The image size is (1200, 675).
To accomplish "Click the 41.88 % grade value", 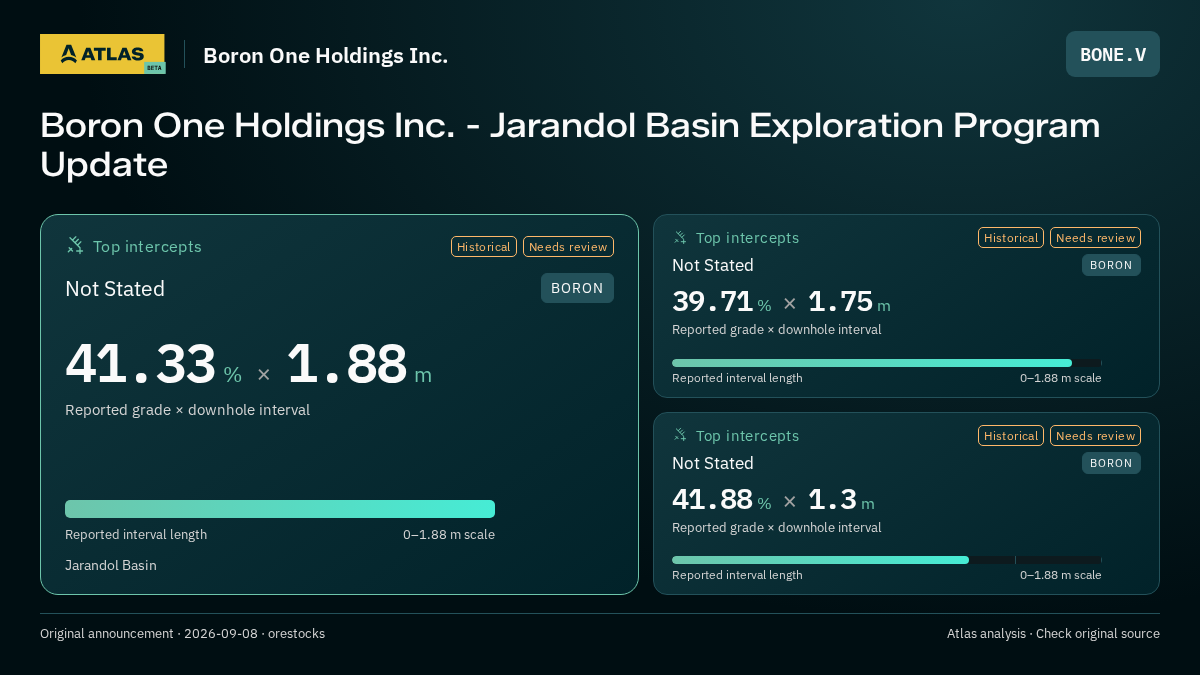I will [x=721, y=499].
